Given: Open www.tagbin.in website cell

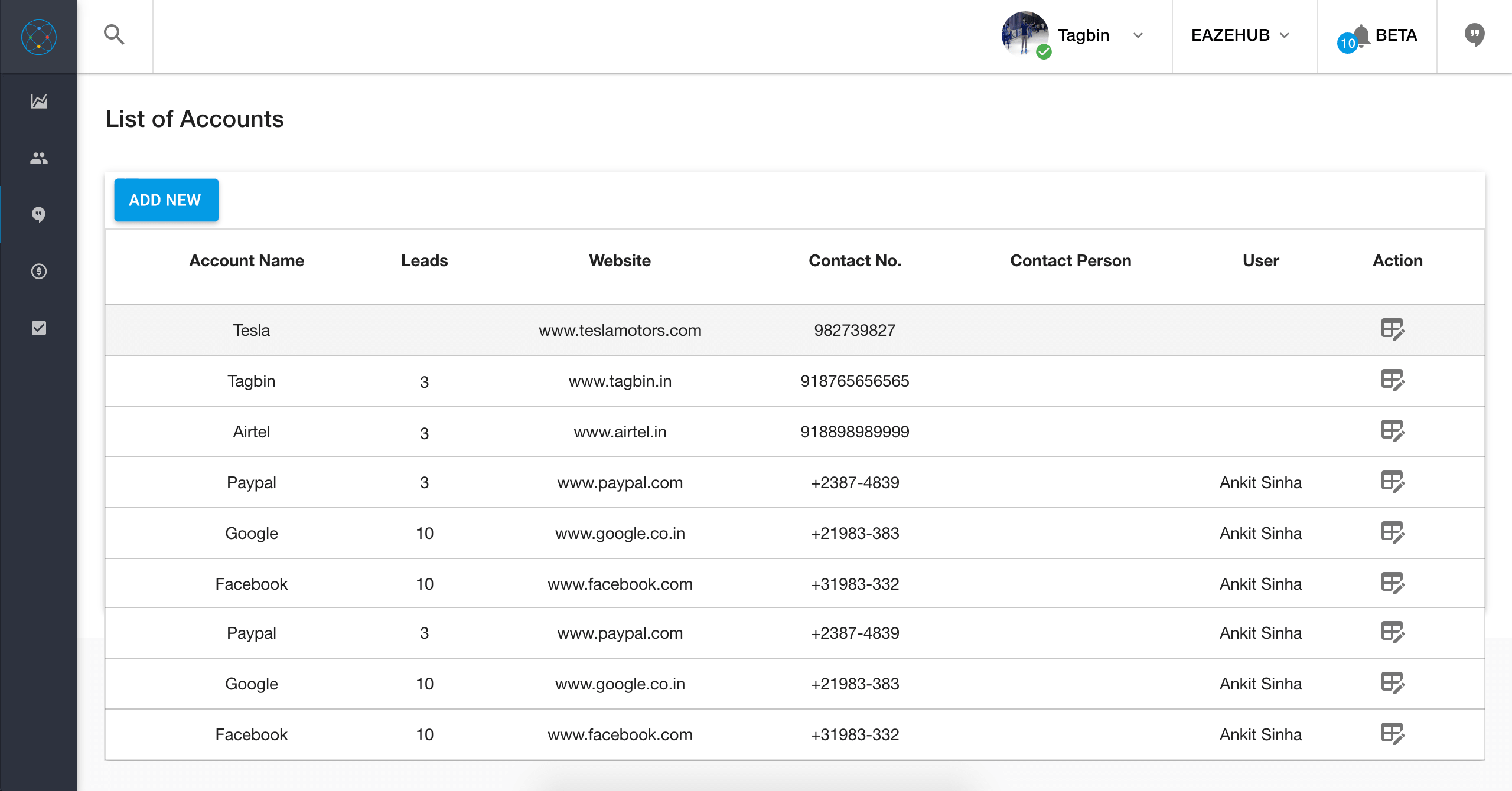Looking at the screenshot, I should [x=620, y=381].
